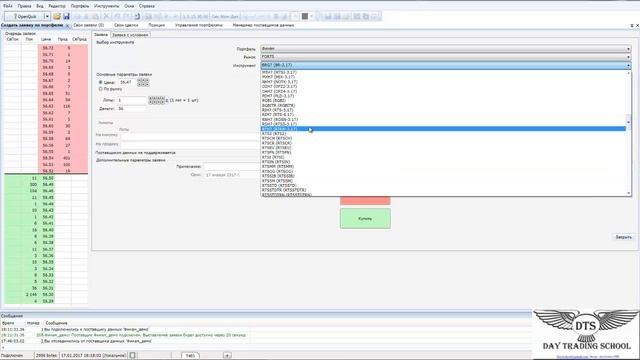
Task: Open the folder icon in the toolbar
Action: pyautogui.click(x=57, y=16)
